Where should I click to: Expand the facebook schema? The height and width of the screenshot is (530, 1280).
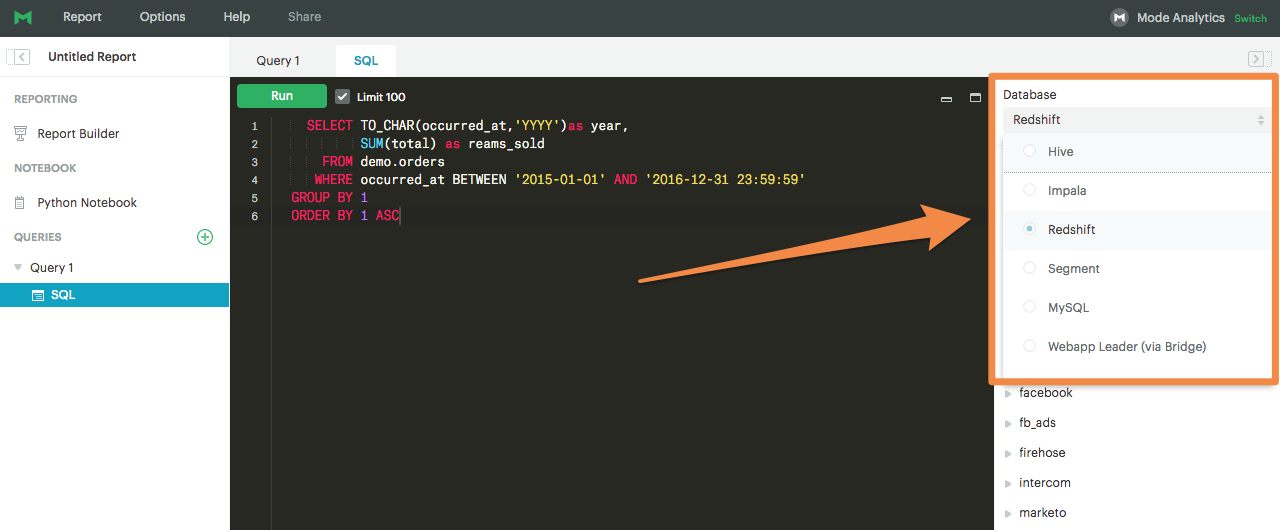point(1008,394)
